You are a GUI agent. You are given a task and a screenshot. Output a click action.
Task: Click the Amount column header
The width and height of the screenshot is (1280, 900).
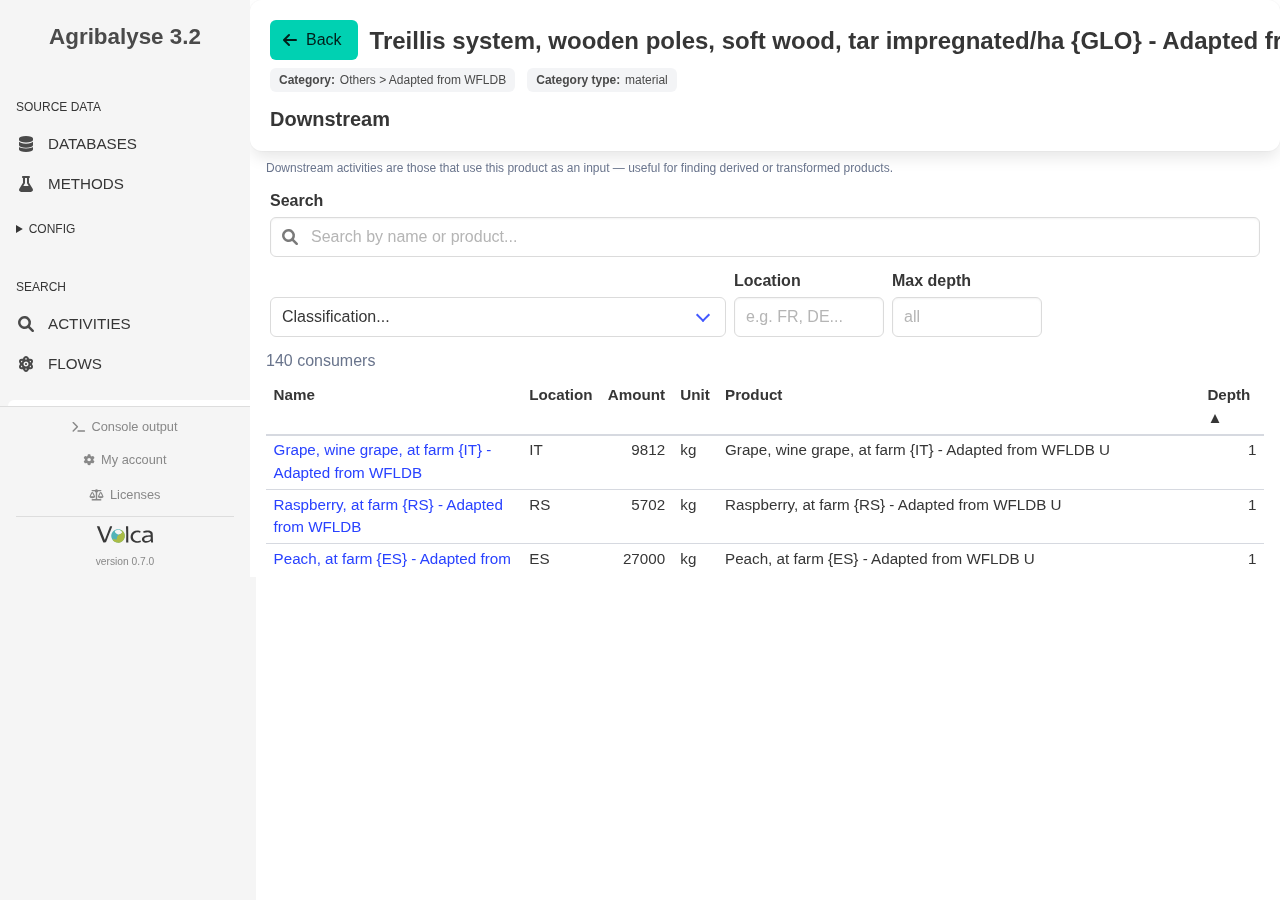636,395
